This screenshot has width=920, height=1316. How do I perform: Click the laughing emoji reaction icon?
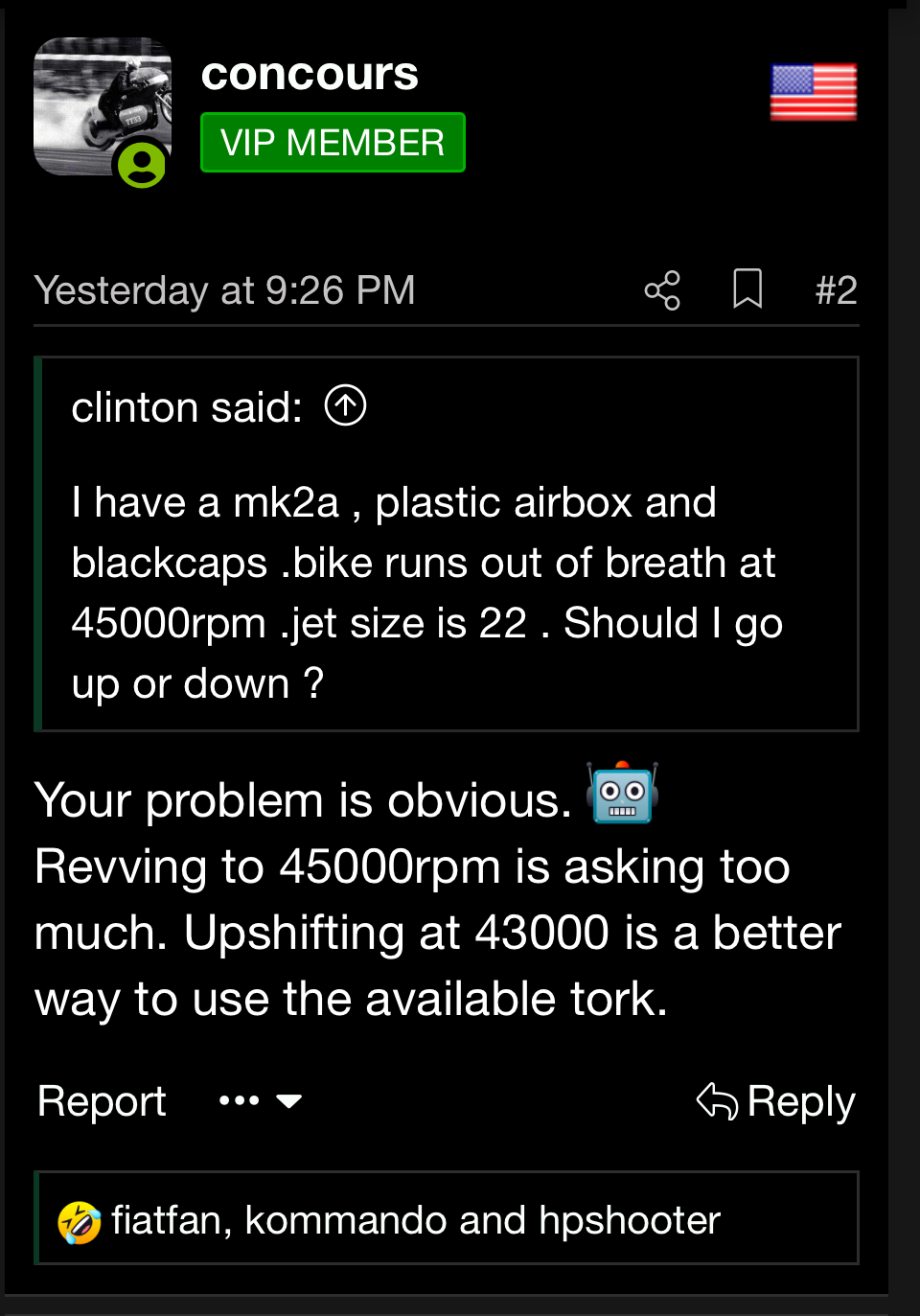[x=80, y=1222]
